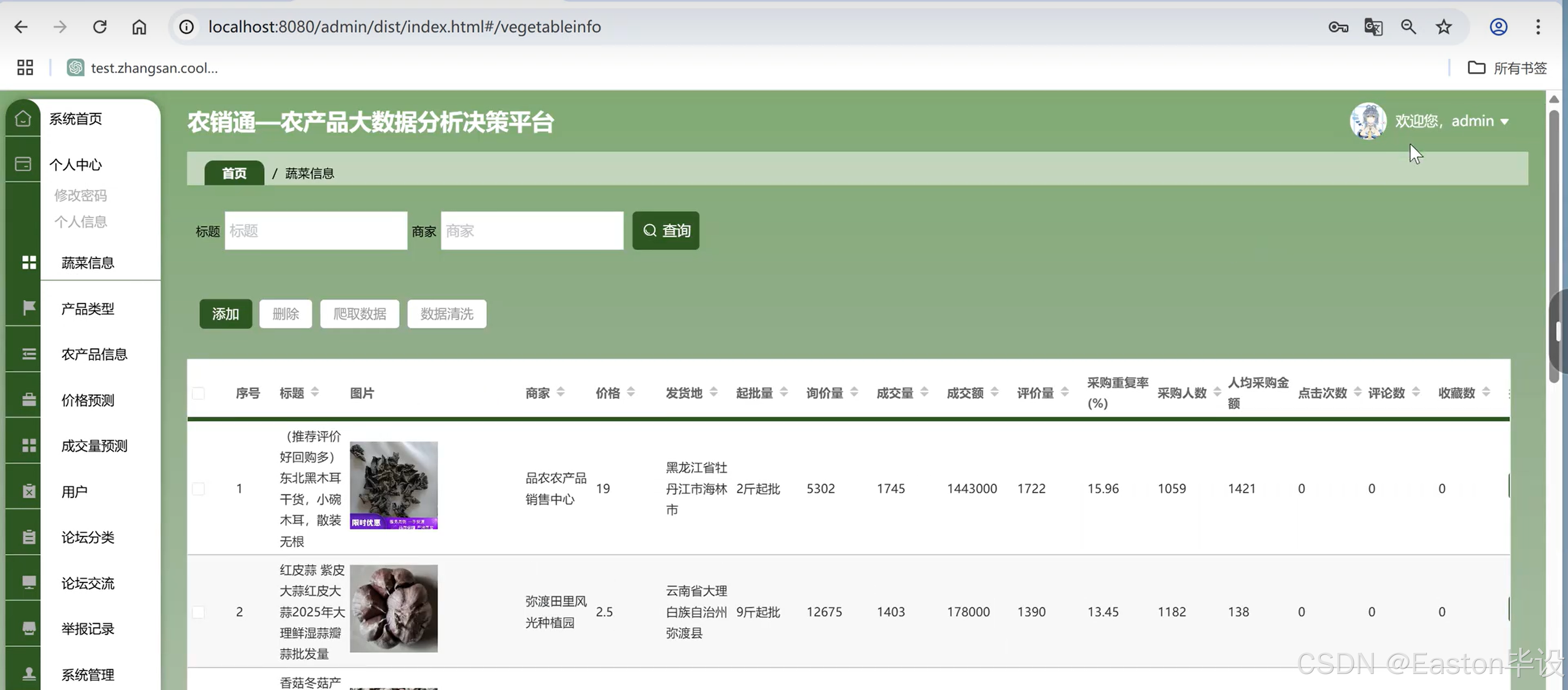Image resolution: width=1568 pixels, height=690 pixels.
Task: Click the 爬取数据 button
Action: (360, 313)
